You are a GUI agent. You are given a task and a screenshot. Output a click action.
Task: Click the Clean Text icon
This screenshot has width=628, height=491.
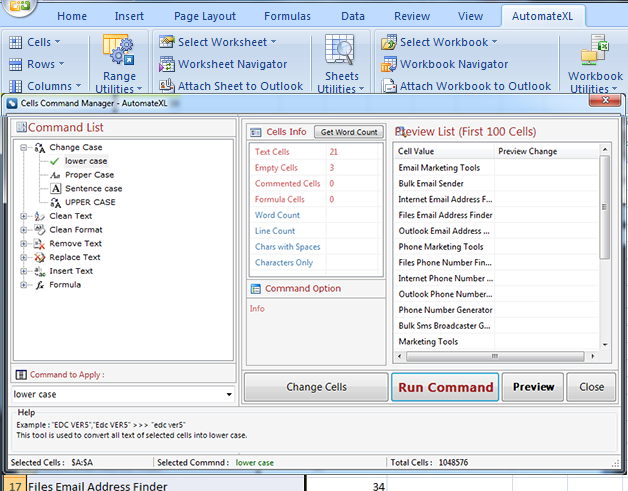(x=39, y=216)
